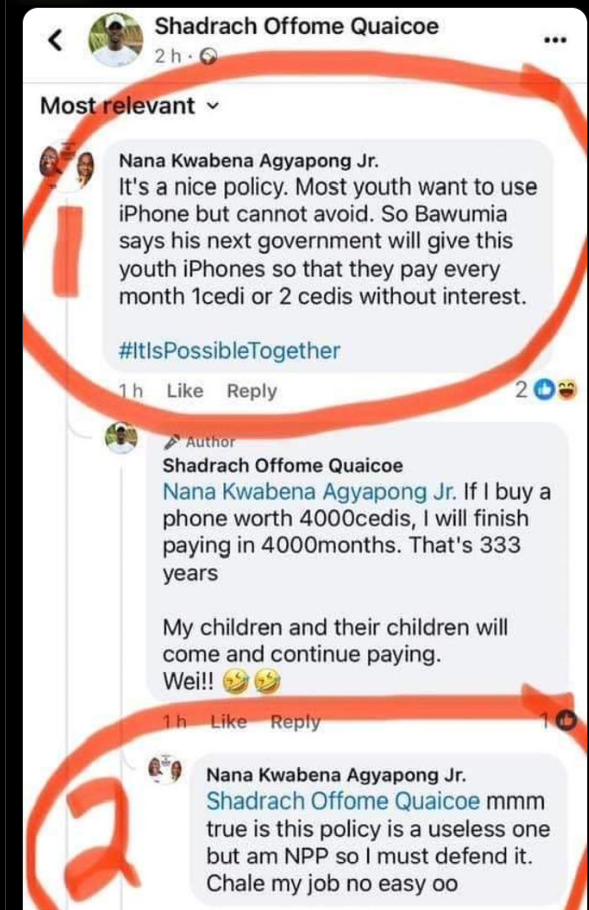View the laughing reaction on first comment
This screenshot has height=910, width=589.
[567, 390]
